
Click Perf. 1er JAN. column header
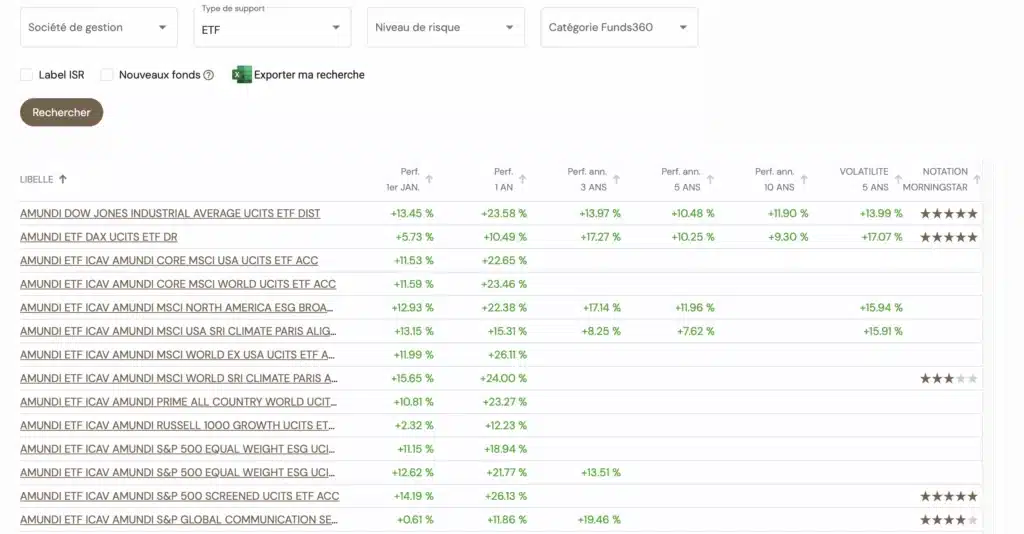[403, 180]
